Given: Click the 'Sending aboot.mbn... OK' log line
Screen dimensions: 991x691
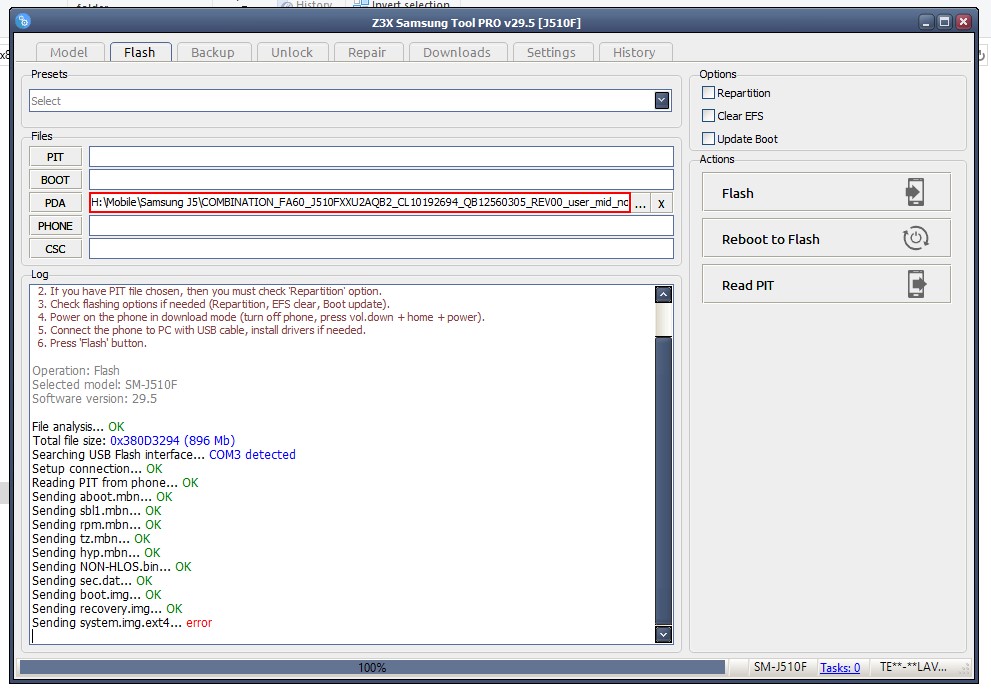Looking at the screenshot, I should click(102, 496).
